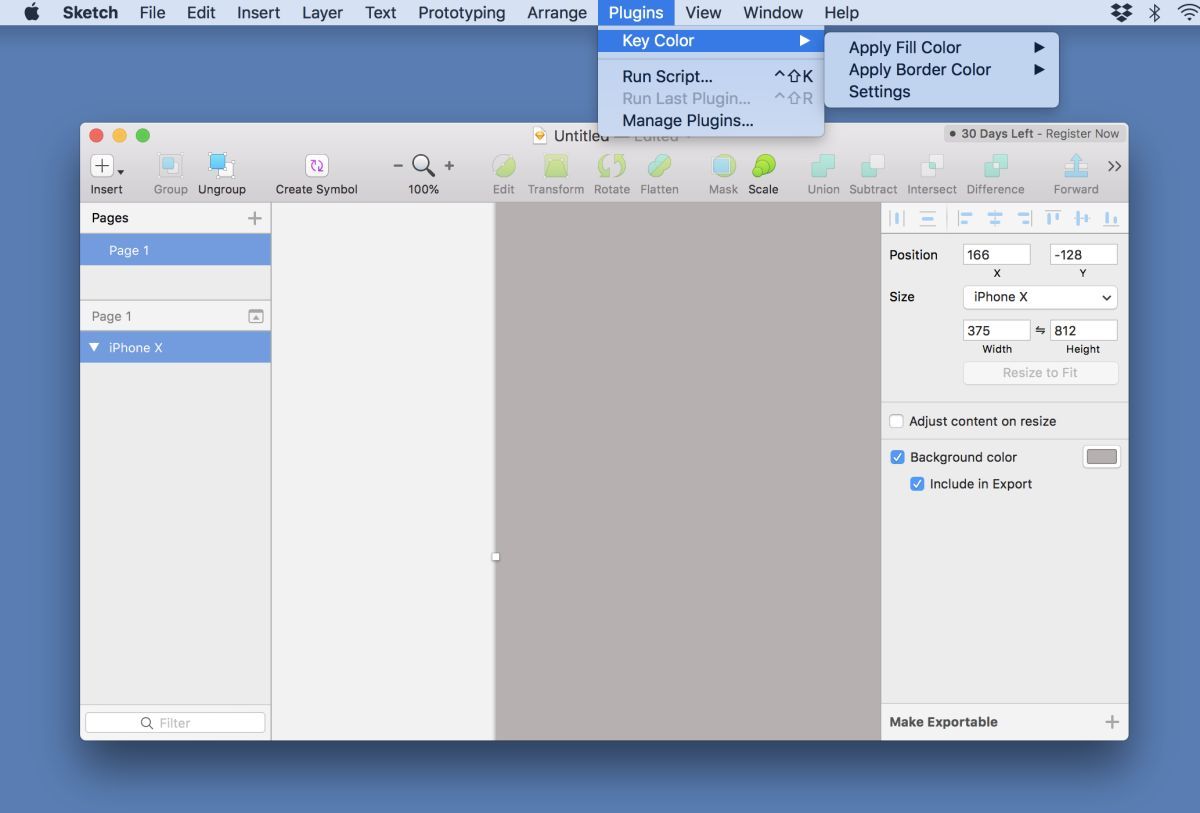Viewport: 1200px width, 813px height.
Task: Click the Resize to Fit button
Action: point(1040,372)
